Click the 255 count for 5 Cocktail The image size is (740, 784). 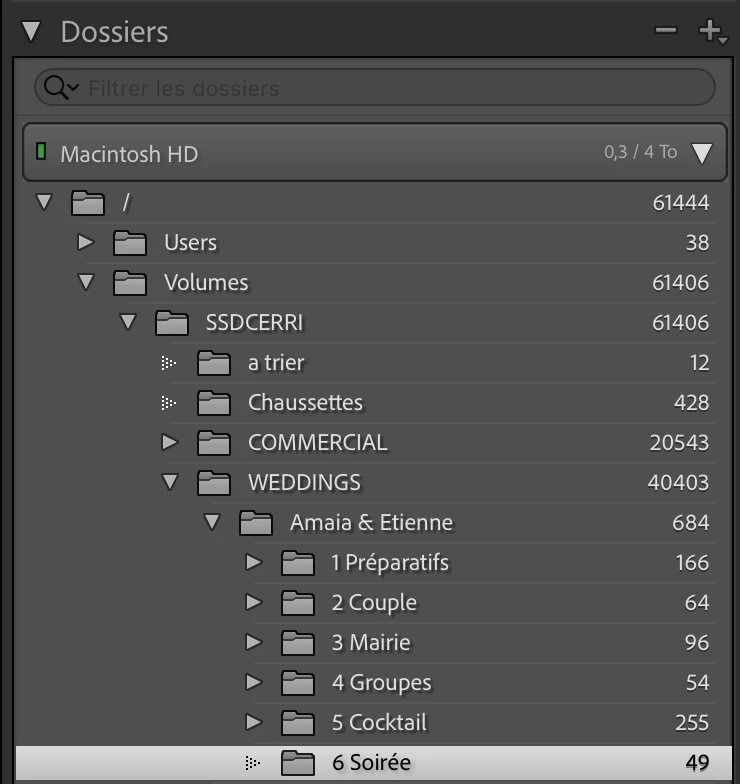(x=692, y=722)
